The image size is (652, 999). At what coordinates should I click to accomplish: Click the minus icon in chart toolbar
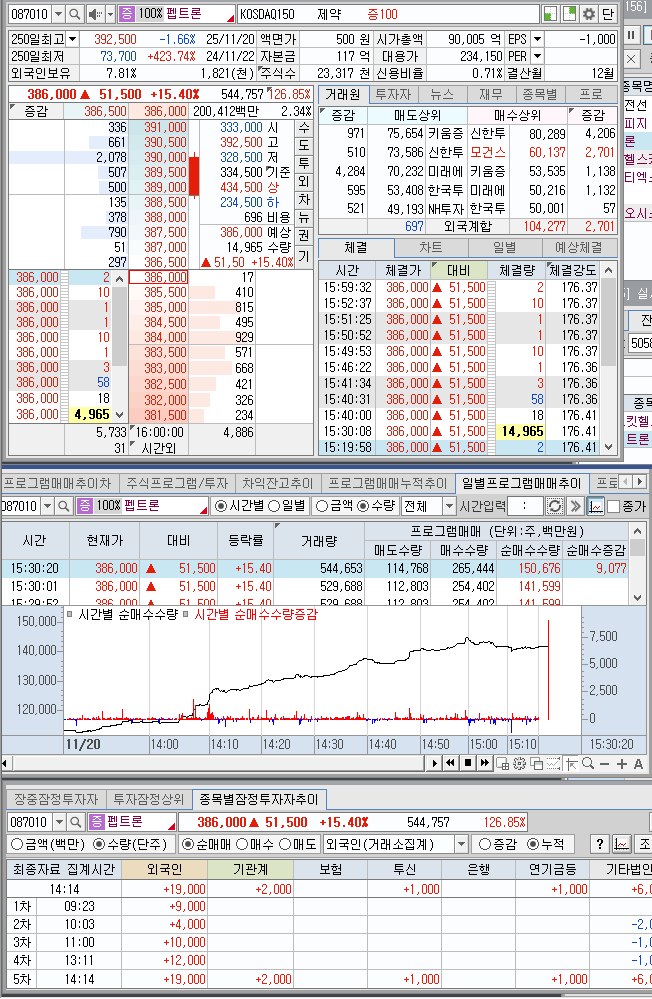pos(604,763)
